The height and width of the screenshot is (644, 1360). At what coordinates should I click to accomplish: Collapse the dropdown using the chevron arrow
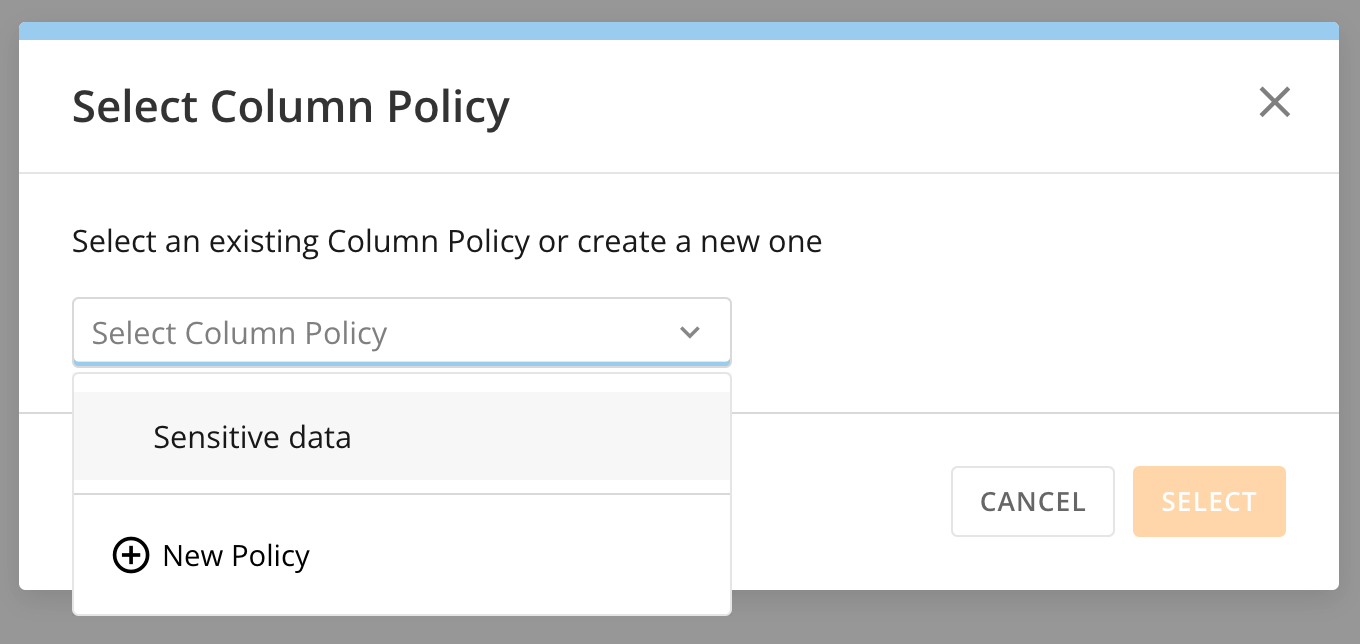point(690,332)
